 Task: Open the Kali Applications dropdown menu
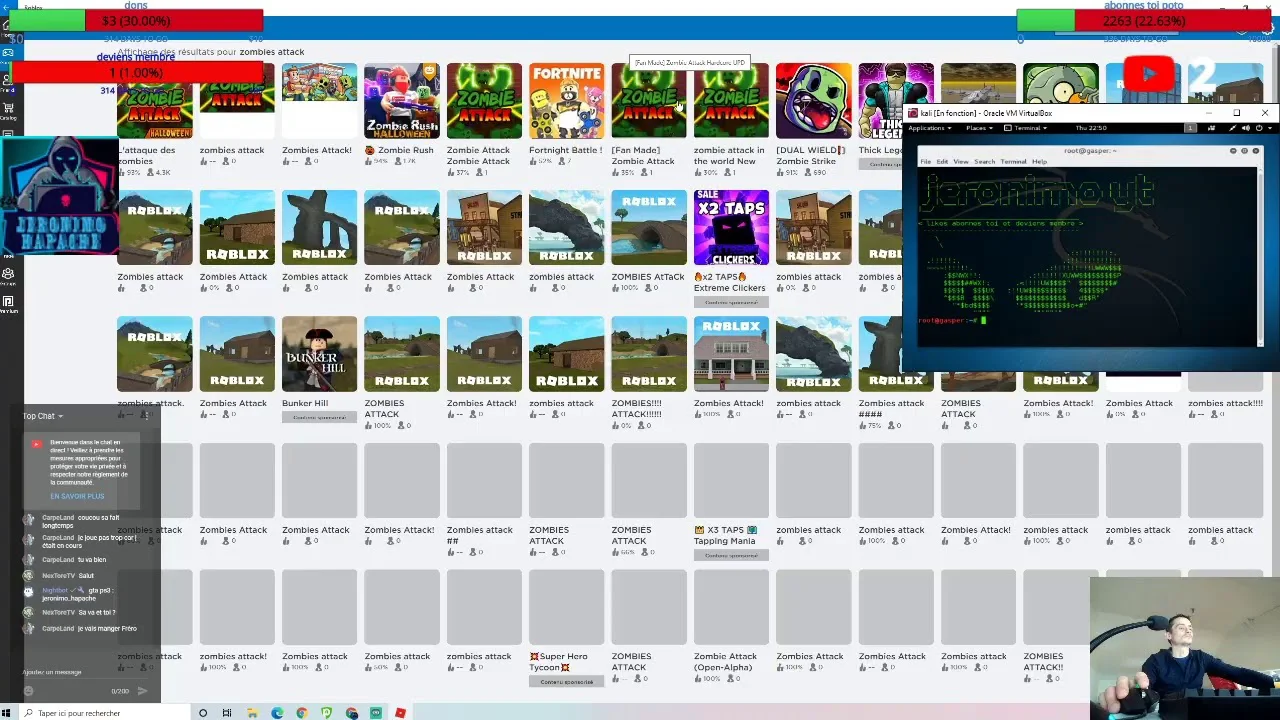pyautogui.click(x=928, y=128)
